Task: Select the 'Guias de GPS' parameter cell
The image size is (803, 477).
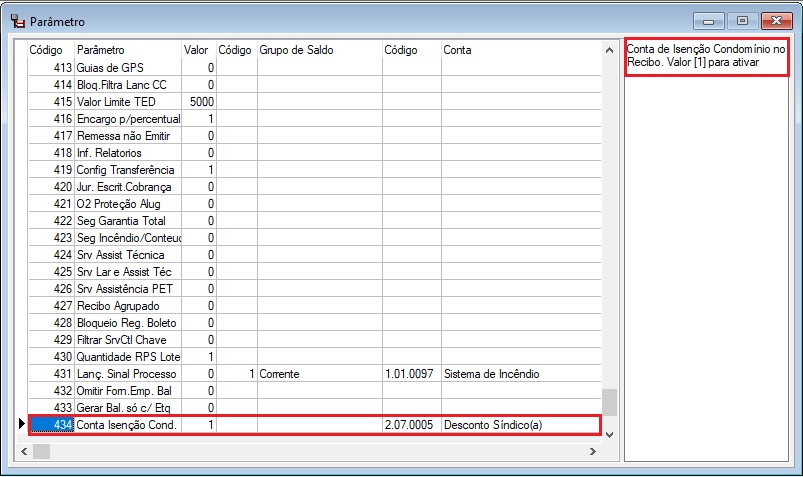Action: pyautogui.click(x=128, y=68)
